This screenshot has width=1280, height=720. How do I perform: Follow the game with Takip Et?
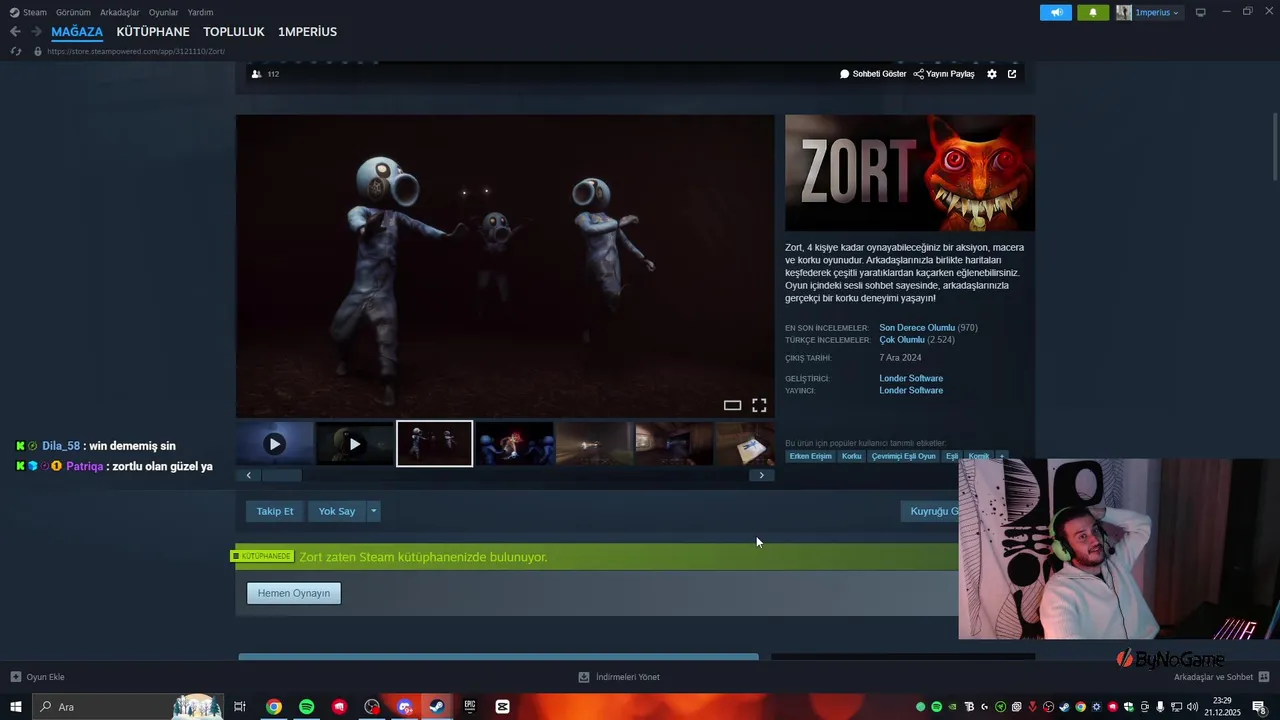(x=275, y=511)
